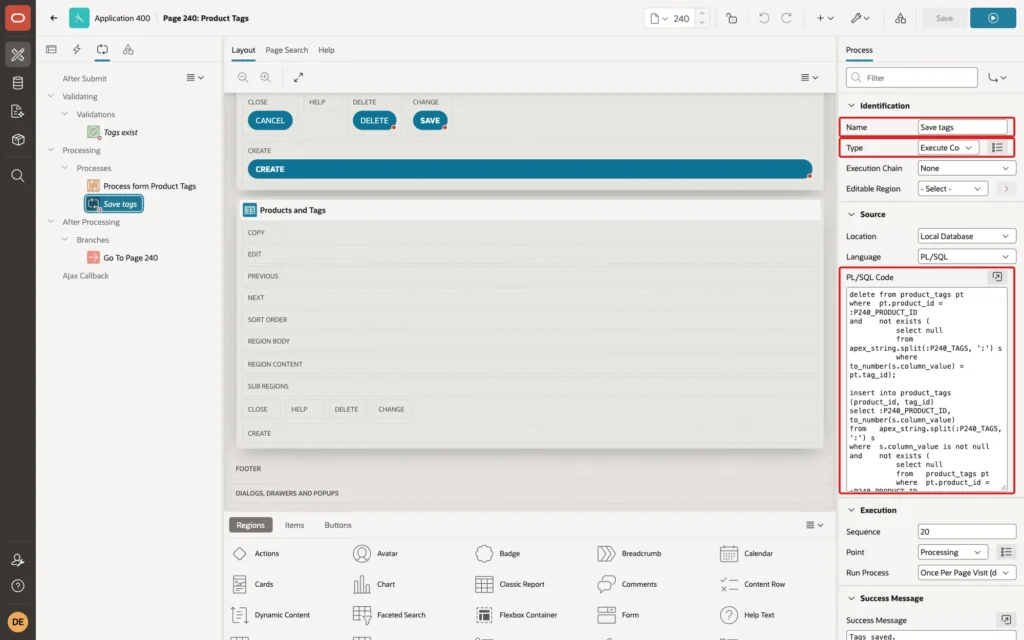Screen dimensions: 1024x640
Task: Click the DELETE button in layout
Action: (x=374, y=120)
